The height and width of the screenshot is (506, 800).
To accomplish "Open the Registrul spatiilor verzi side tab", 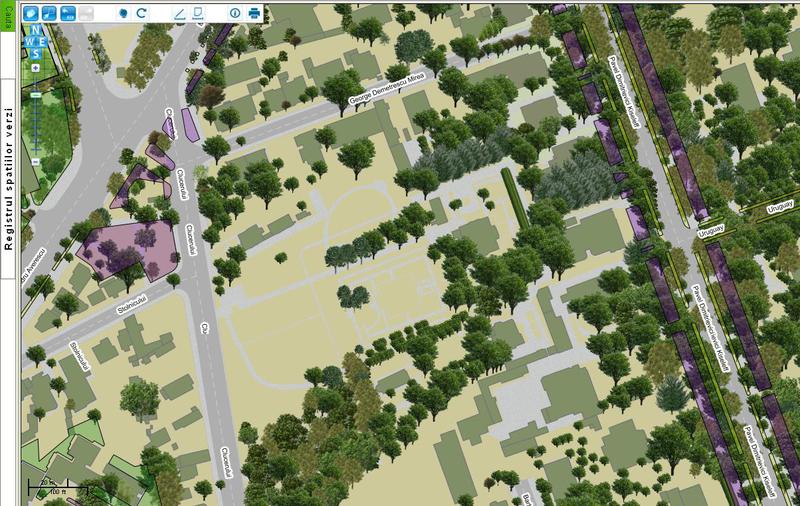I will 8,179.
